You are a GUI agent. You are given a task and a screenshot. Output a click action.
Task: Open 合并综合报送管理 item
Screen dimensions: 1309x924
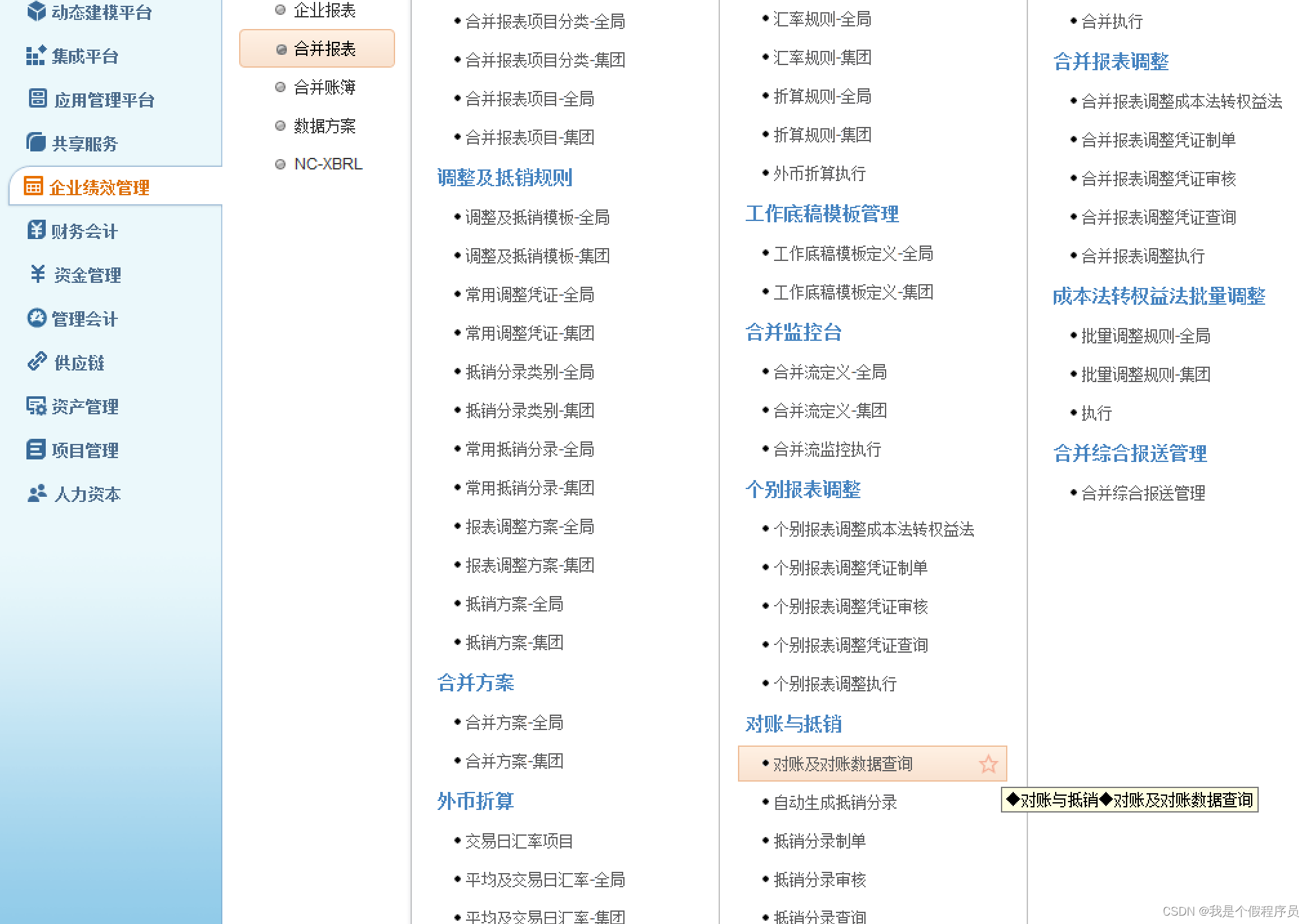click(1143, 493)
